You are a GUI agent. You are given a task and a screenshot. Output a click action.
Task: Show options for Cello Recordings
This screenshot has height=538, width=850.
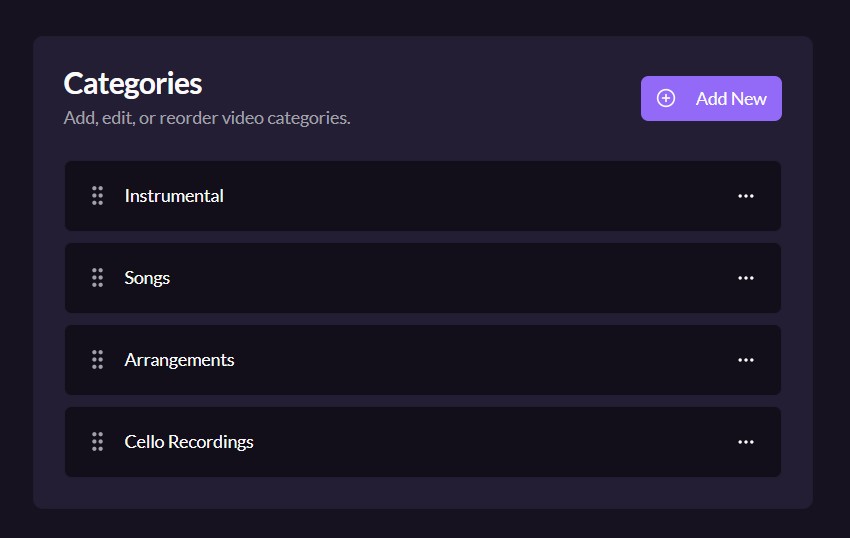(745, 442)
